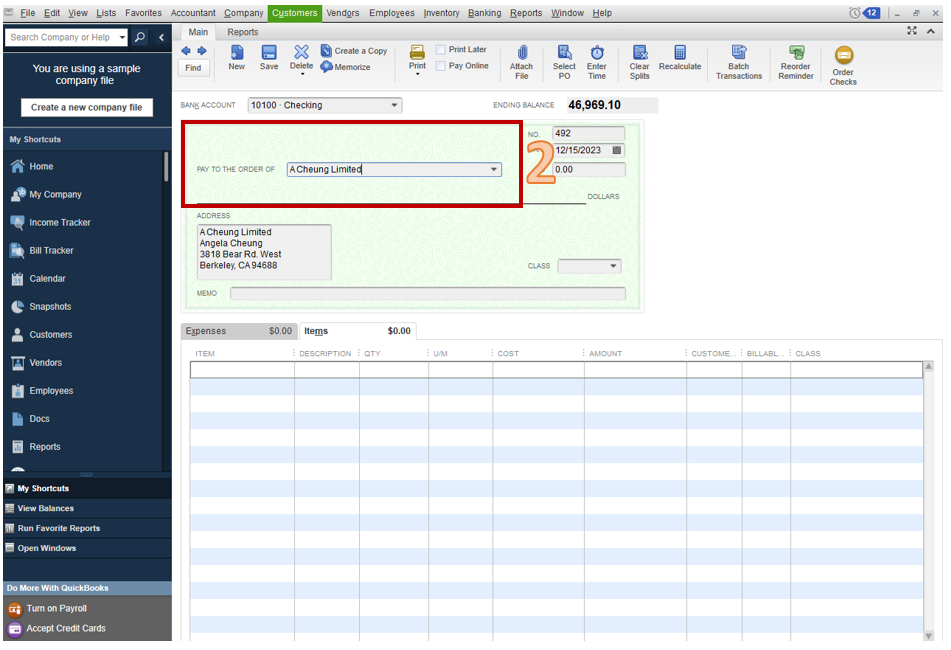Viewport: 951px width, 650px height.
Task: Open the Print button dropdown arrow
Action: pos(417,74)
